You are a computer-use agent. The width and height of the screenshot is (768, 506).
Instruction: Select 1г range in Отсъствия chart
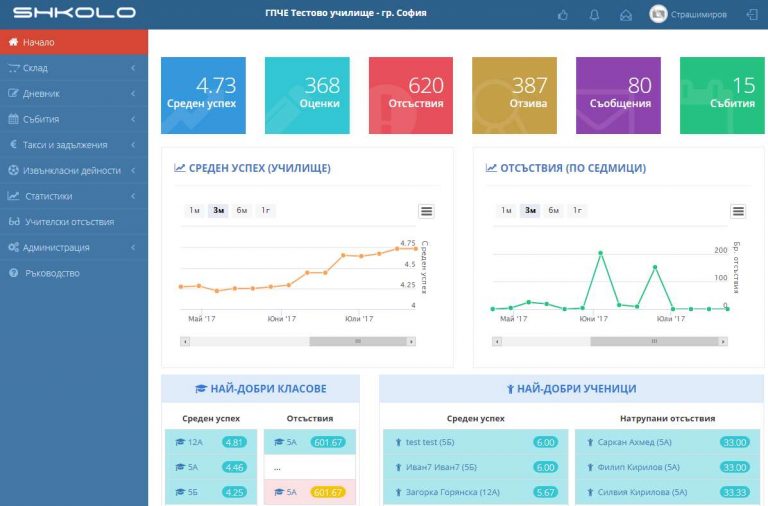click(578, 210)
